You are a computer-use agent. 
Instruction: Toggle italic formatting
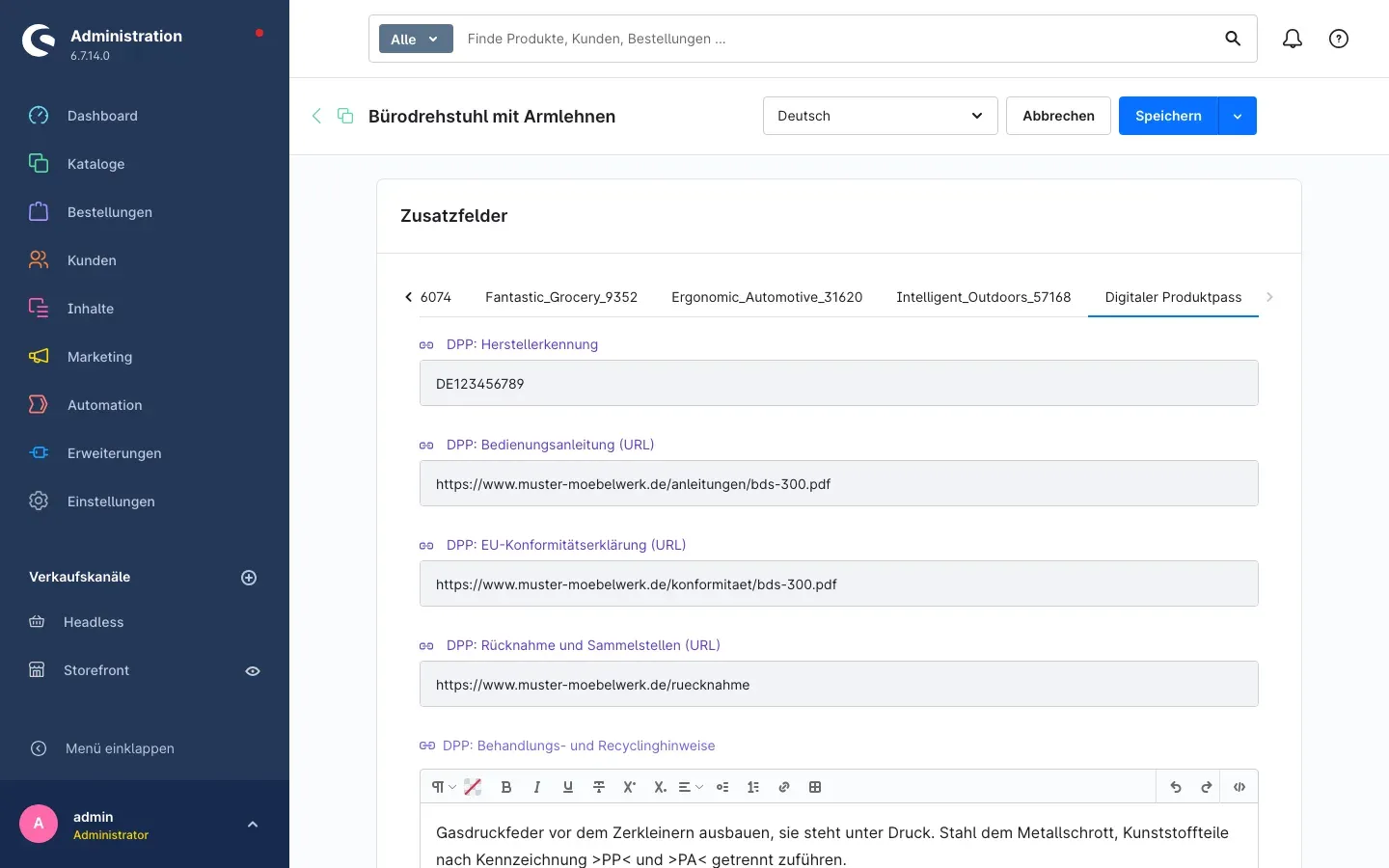(x=537, y=787)
